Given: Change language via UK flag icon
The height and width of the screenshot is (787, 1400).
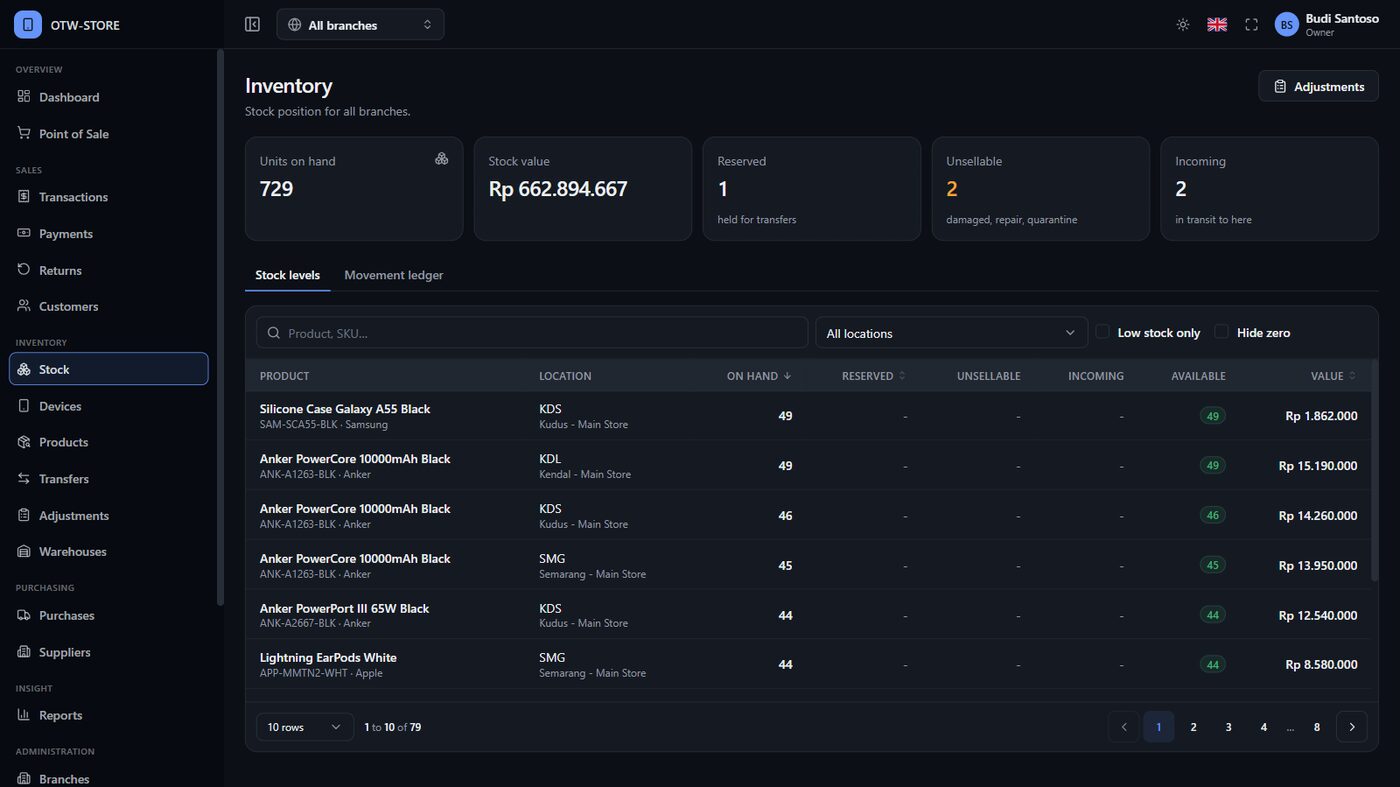Looking at the screenshot, I should (1217, 24).
